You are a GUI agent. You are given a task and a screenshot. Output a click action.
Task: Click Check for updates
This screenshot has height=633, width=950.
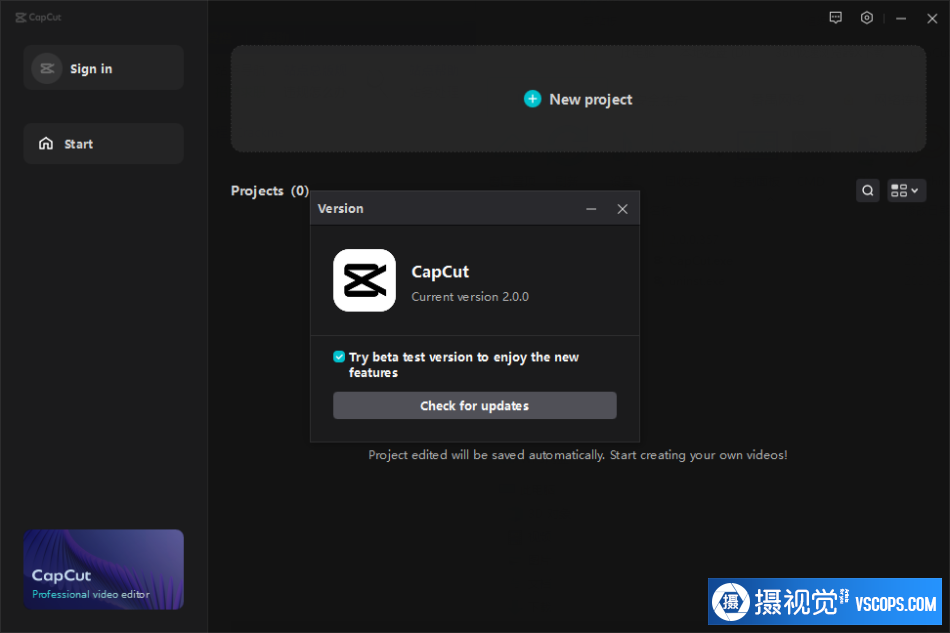[x=474, y=405]
